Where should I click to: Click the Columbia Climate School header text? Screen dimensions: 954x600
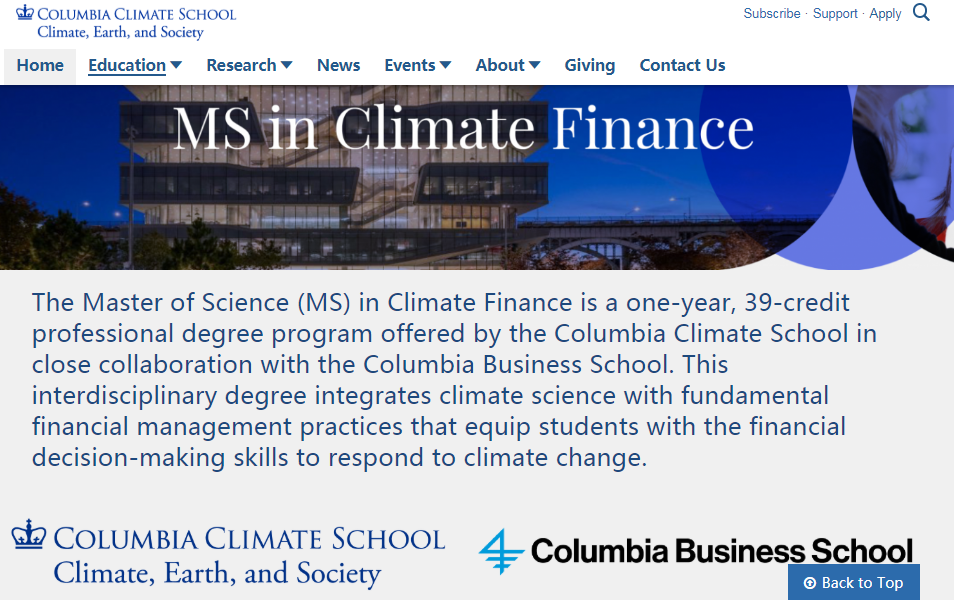(137, 14)
